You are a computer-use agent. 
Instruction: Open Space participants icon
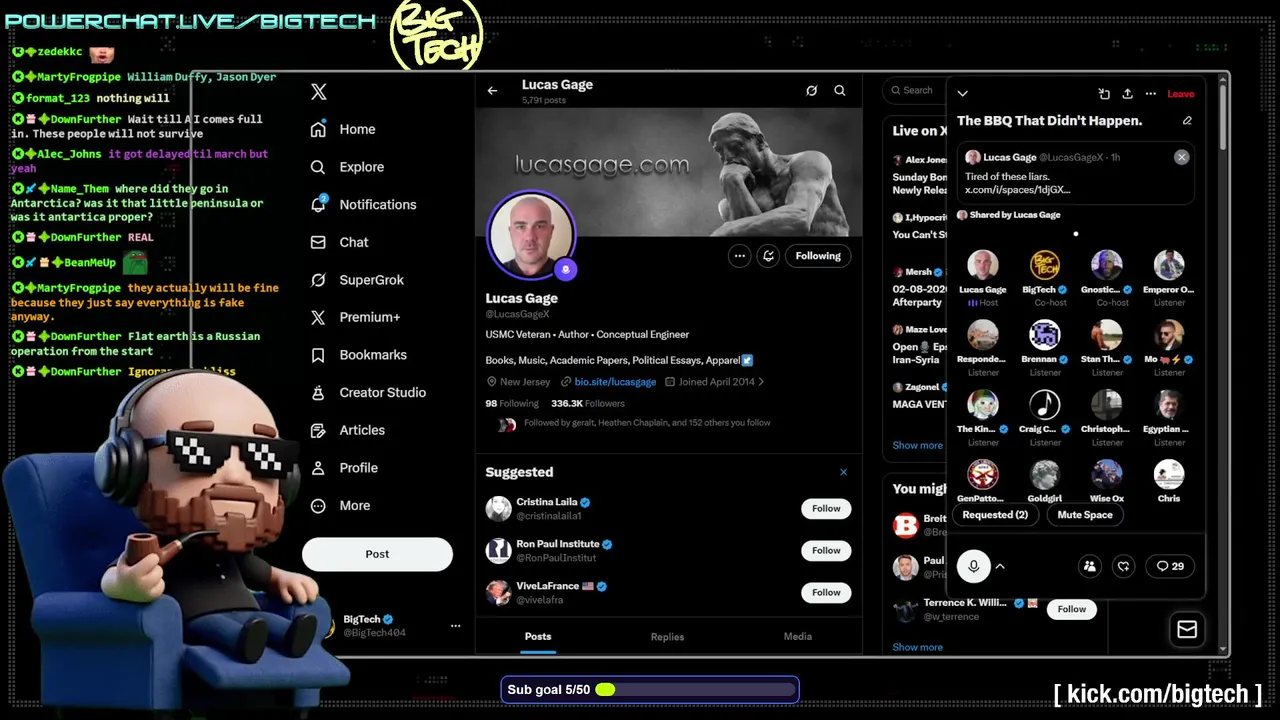[x=1089, y=567]
